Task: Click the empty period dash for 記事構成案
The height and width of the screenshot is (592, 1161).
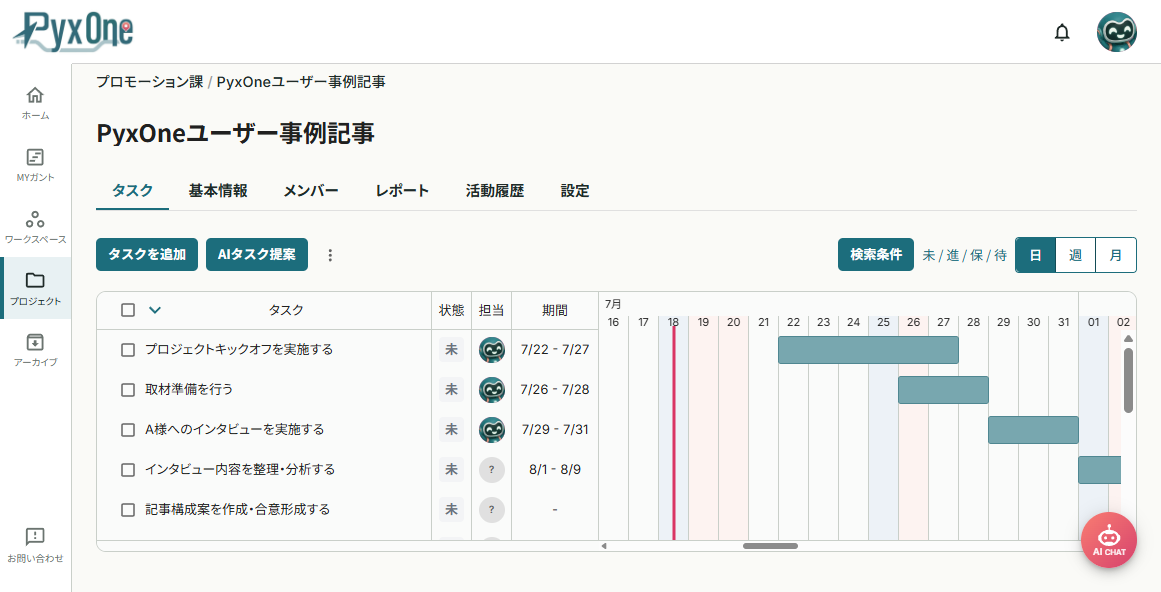Action: pos(555,510)
